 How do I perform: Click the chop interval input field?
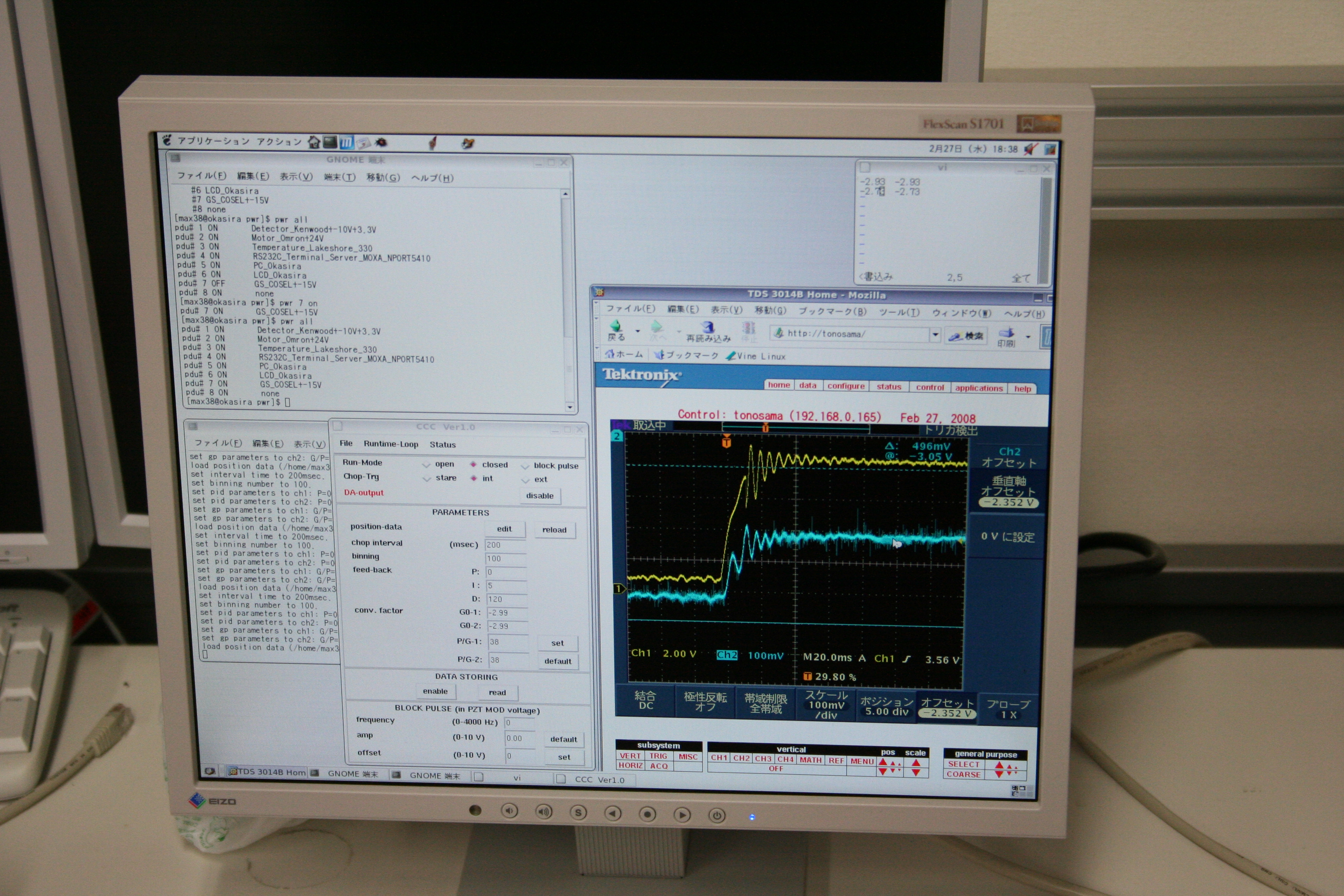click(x=506, y=544)
